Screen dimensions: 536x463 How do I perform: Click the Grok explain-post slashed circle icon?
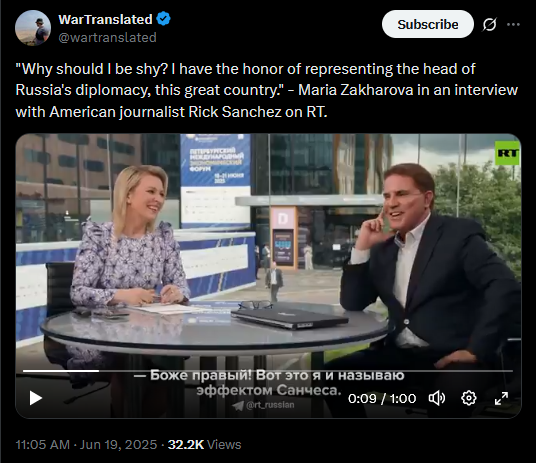[490, 24]
